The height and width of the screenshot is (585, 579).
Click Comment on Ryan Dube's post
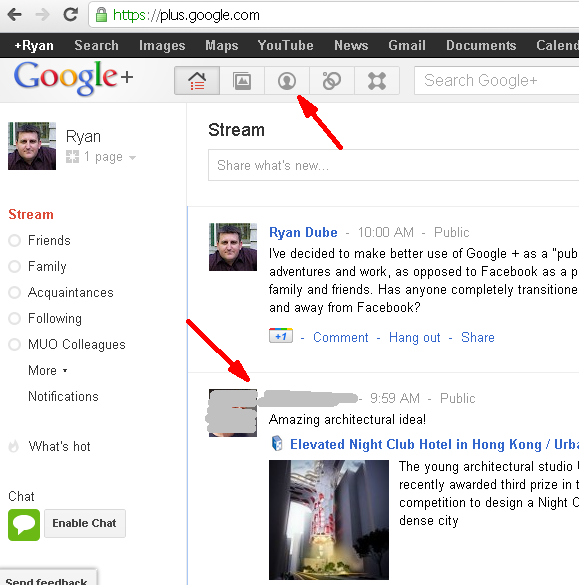click(340, 337)
